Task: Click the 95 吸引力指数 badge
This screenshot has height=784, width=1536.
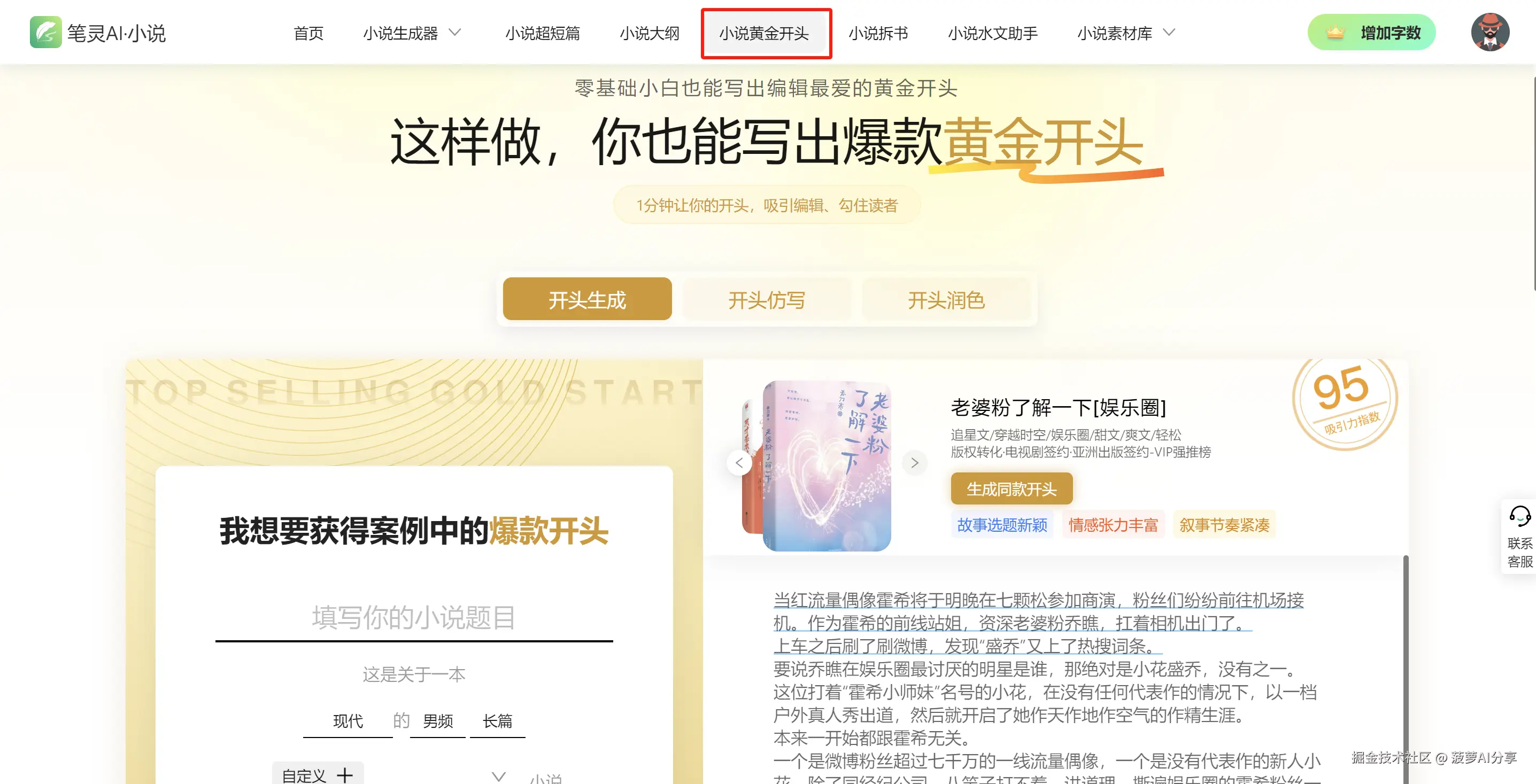Action: 1345,403
